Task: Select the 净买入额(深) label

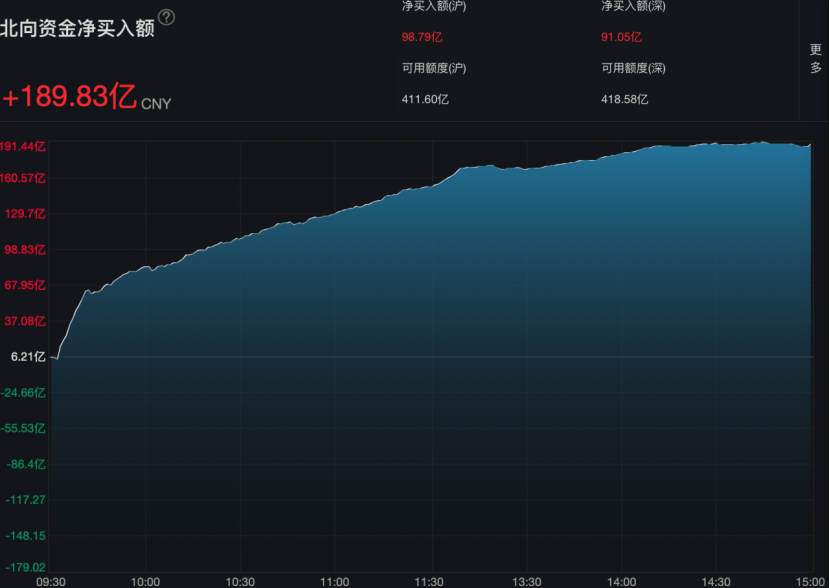Action: [633, 6]
